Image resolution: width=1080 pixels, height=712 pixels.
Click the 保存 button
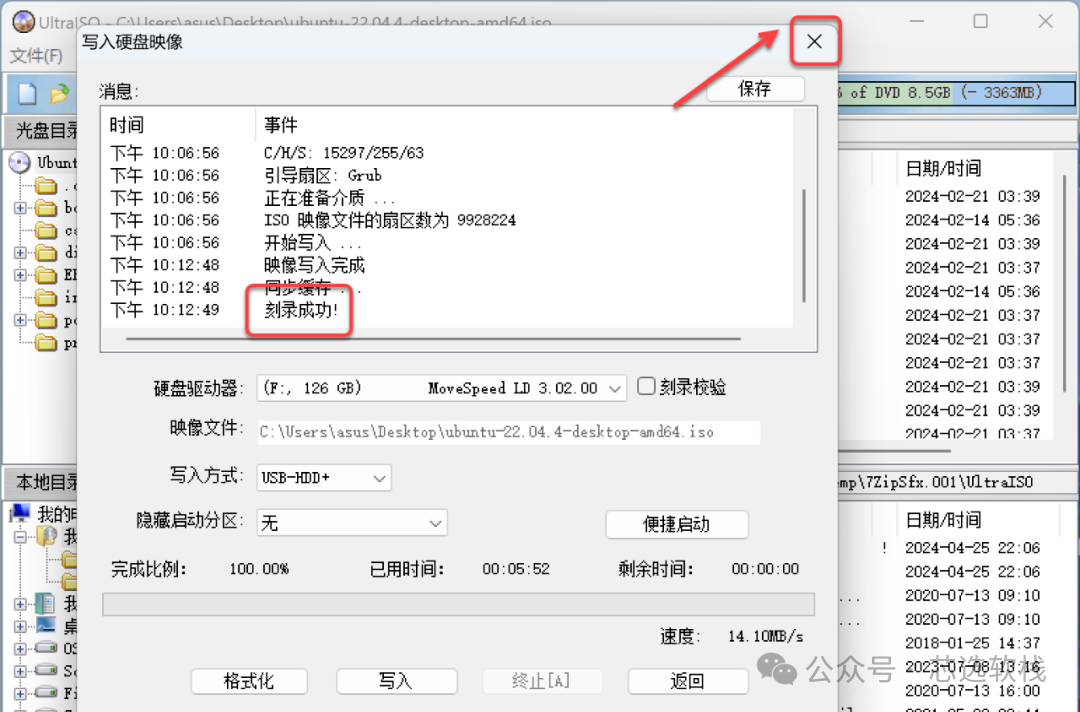coord(755,88)
